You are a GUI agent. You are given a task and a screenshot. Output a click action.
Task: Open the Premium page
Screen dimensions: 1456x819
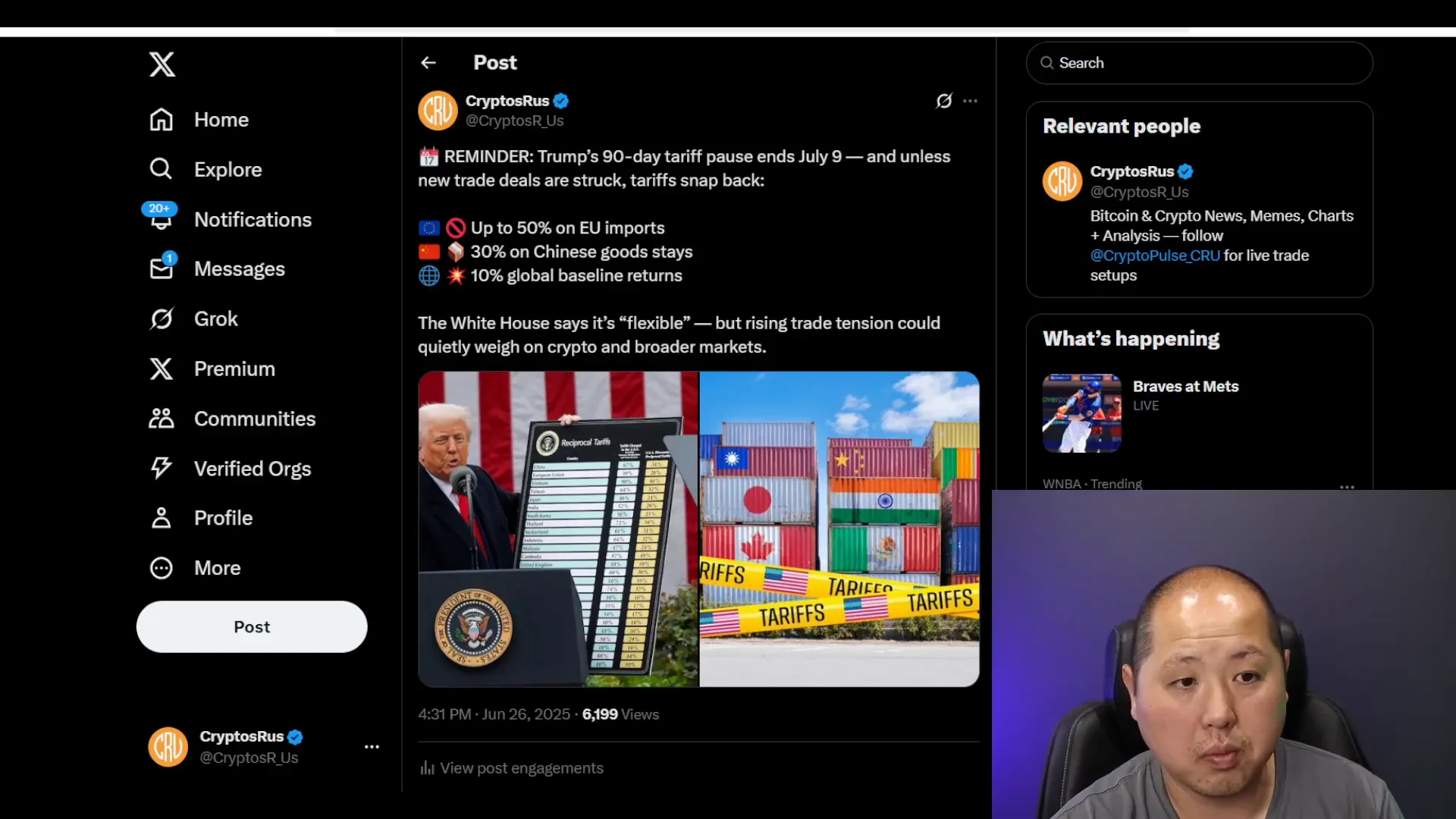point(212,369)
